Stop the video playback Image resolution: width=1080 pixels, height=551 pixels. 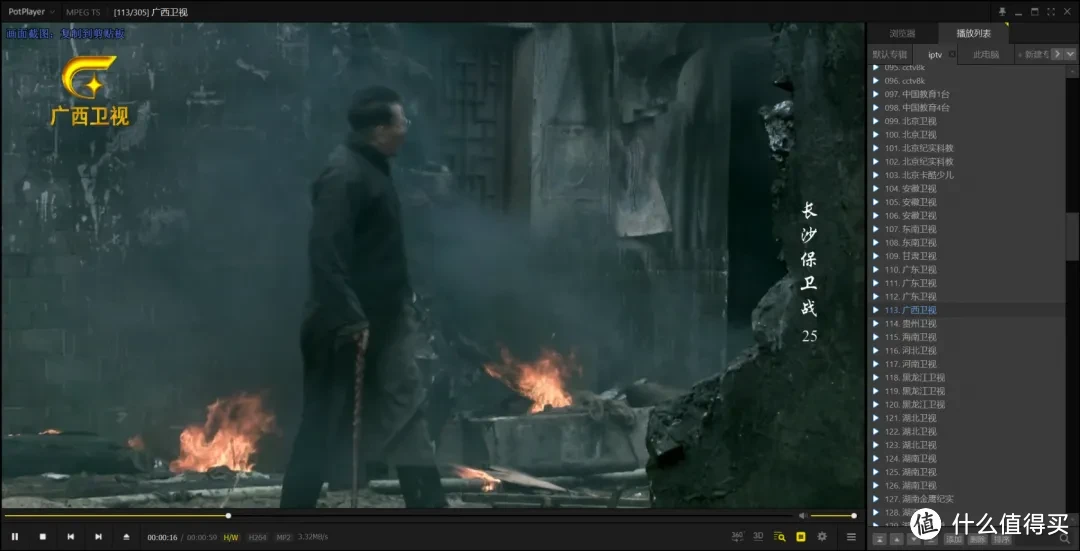pos(43,537)
